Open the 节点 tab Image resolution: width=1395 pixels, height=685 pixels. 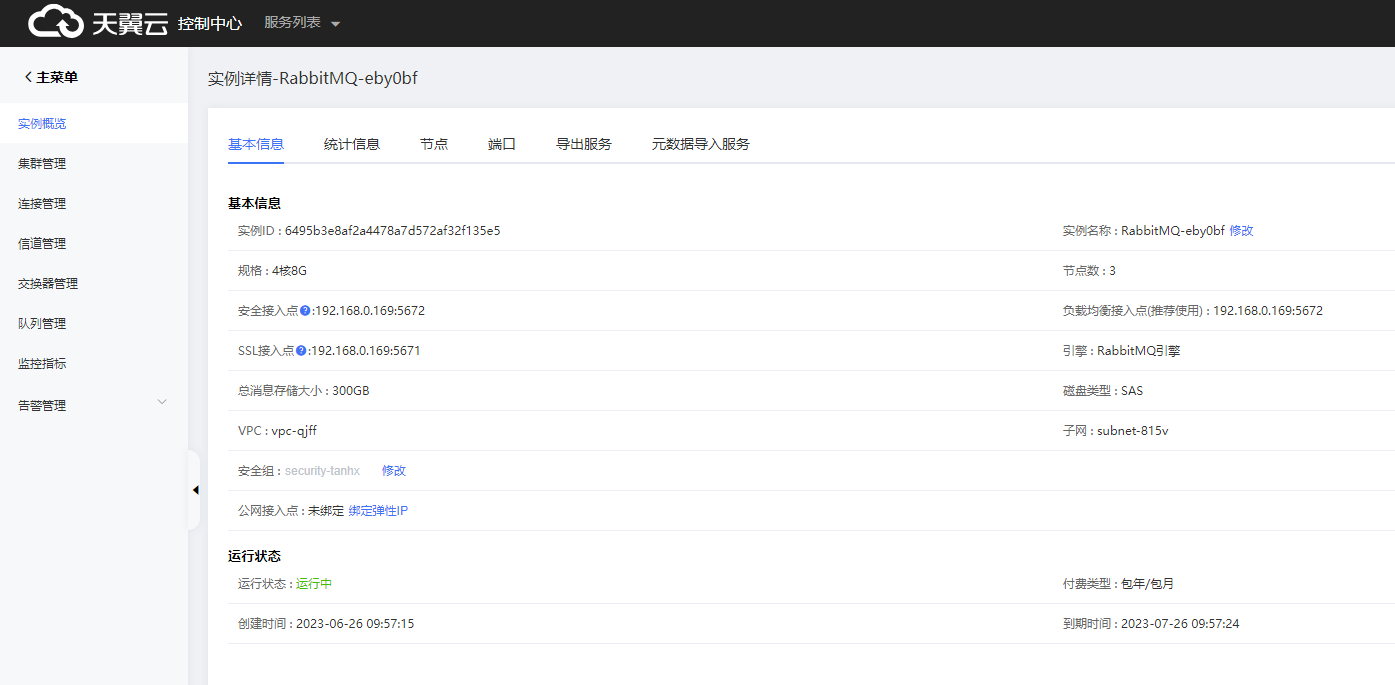pos(434,144)
